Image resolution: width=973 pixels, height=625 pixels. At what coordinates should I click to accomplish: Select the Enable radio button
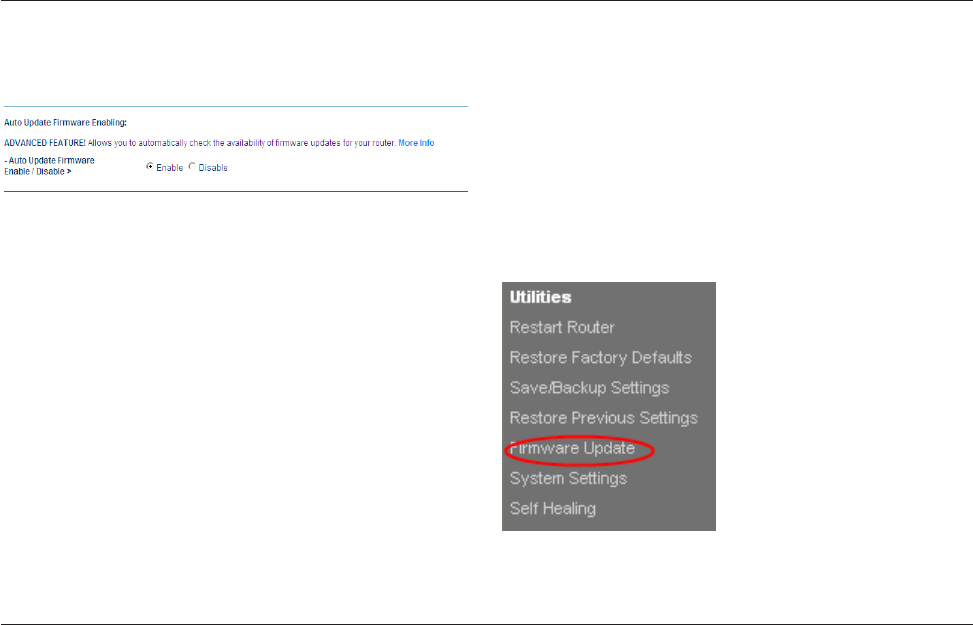coord(150,166)
